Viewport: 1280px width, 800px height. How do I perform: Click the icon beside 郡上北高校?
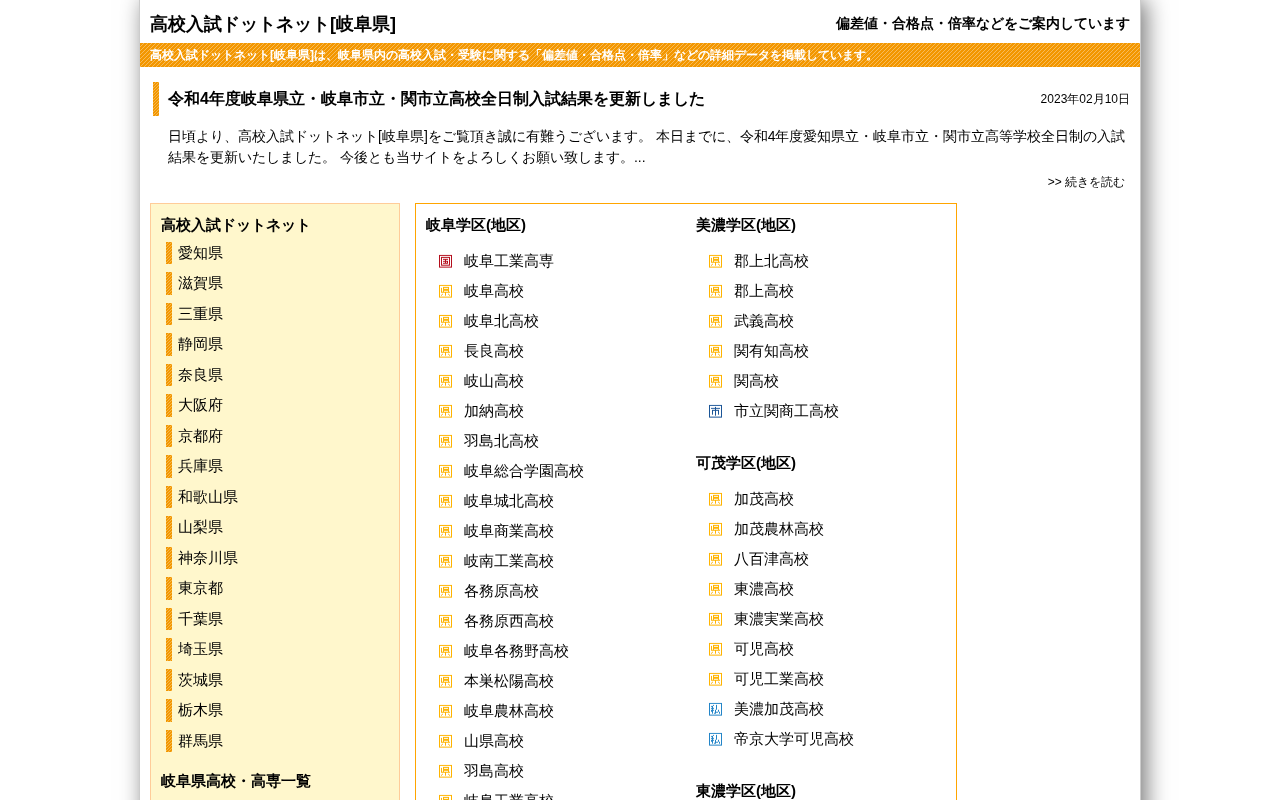tap(715, 261)
